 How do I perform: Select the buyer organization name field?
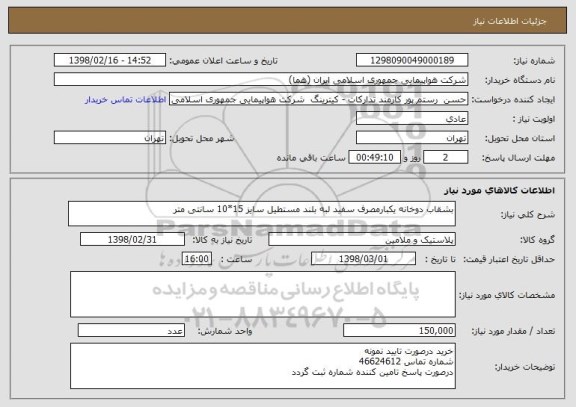click(261, 79)
